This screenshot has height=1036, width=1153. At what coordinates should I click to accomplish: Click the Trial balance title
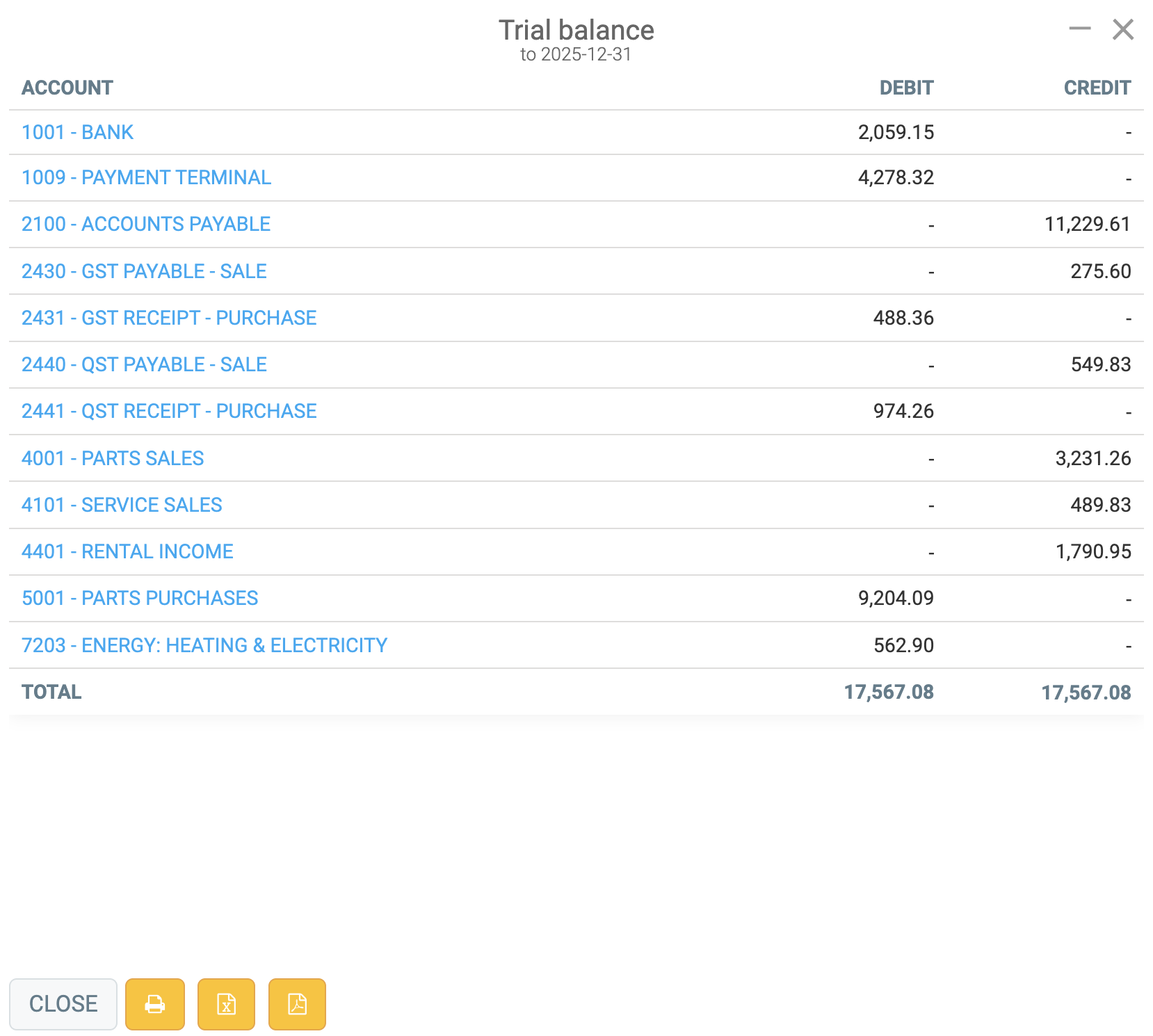tap(576, 30)
